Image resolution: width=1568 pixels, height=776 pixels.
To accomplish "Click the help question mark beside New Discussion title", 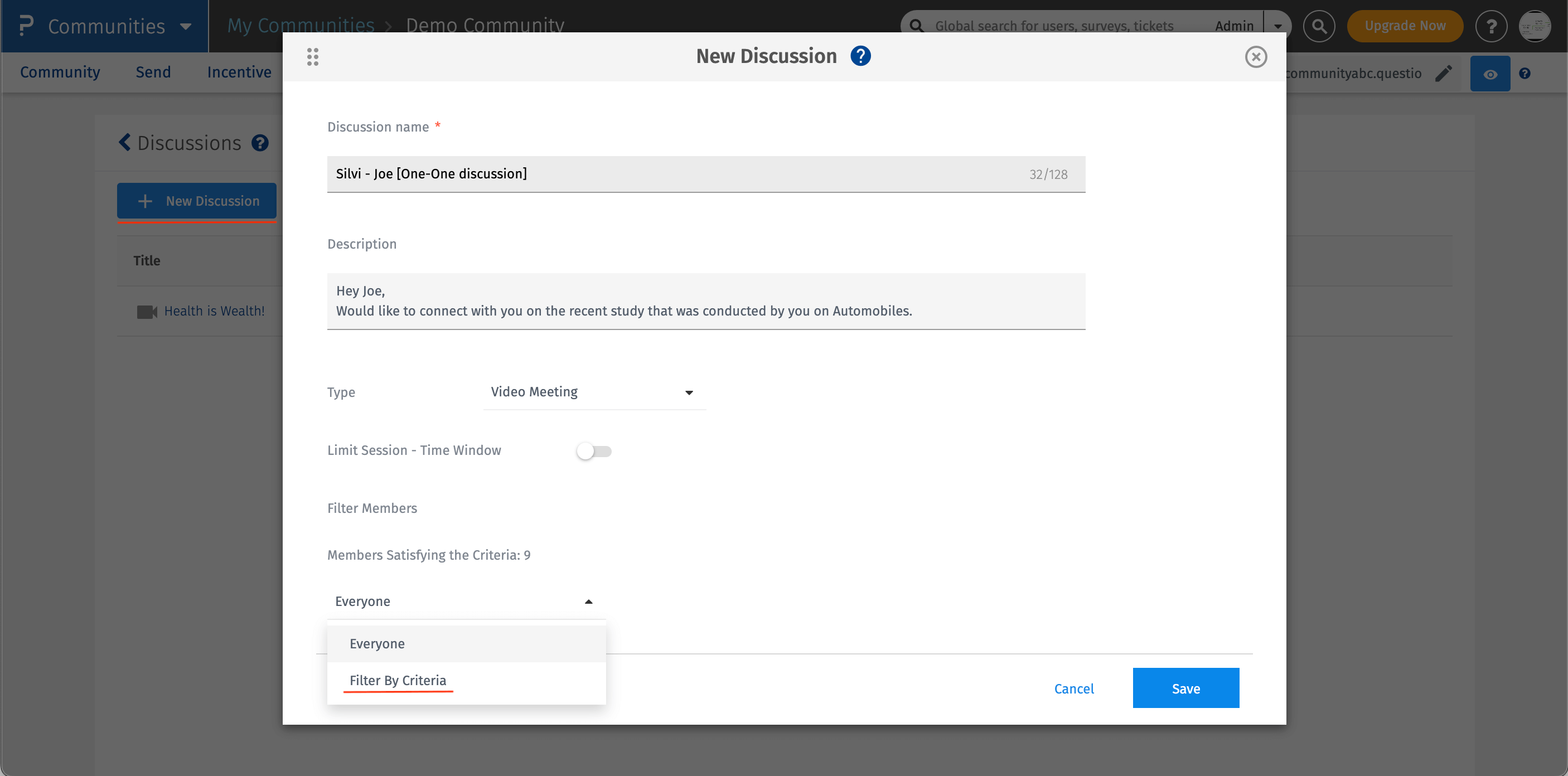I will click(x=860, y=55).
